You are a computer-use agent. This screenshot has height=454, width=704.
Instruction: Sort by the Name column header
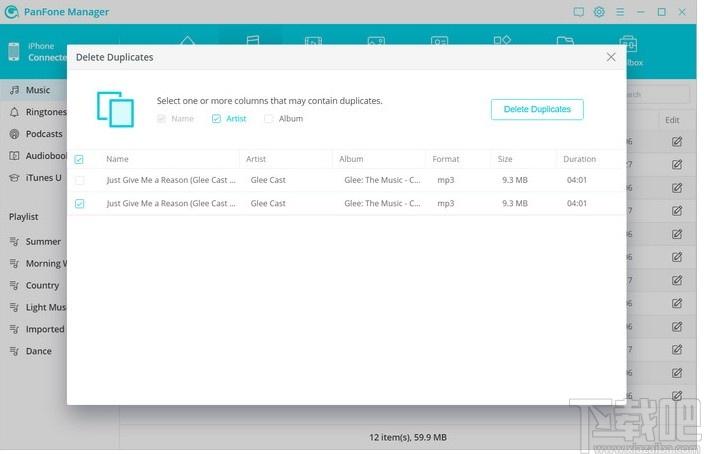(117, 159)
